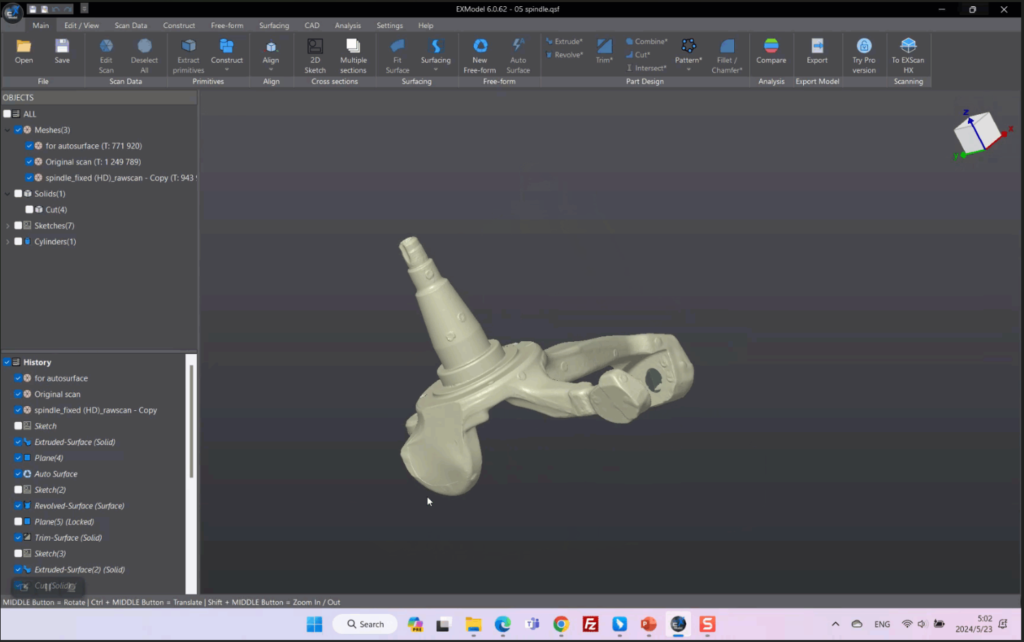Choose the Multiple sections tool
This screenshot has width=1024, height=642.
click(x=353, y=47)
